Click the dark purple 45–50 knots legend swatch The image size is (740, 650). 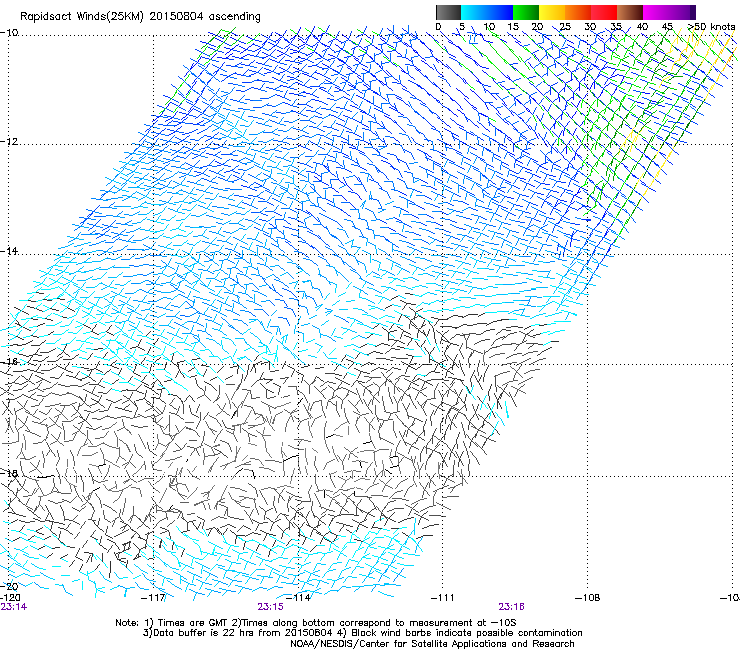(682, 12)
